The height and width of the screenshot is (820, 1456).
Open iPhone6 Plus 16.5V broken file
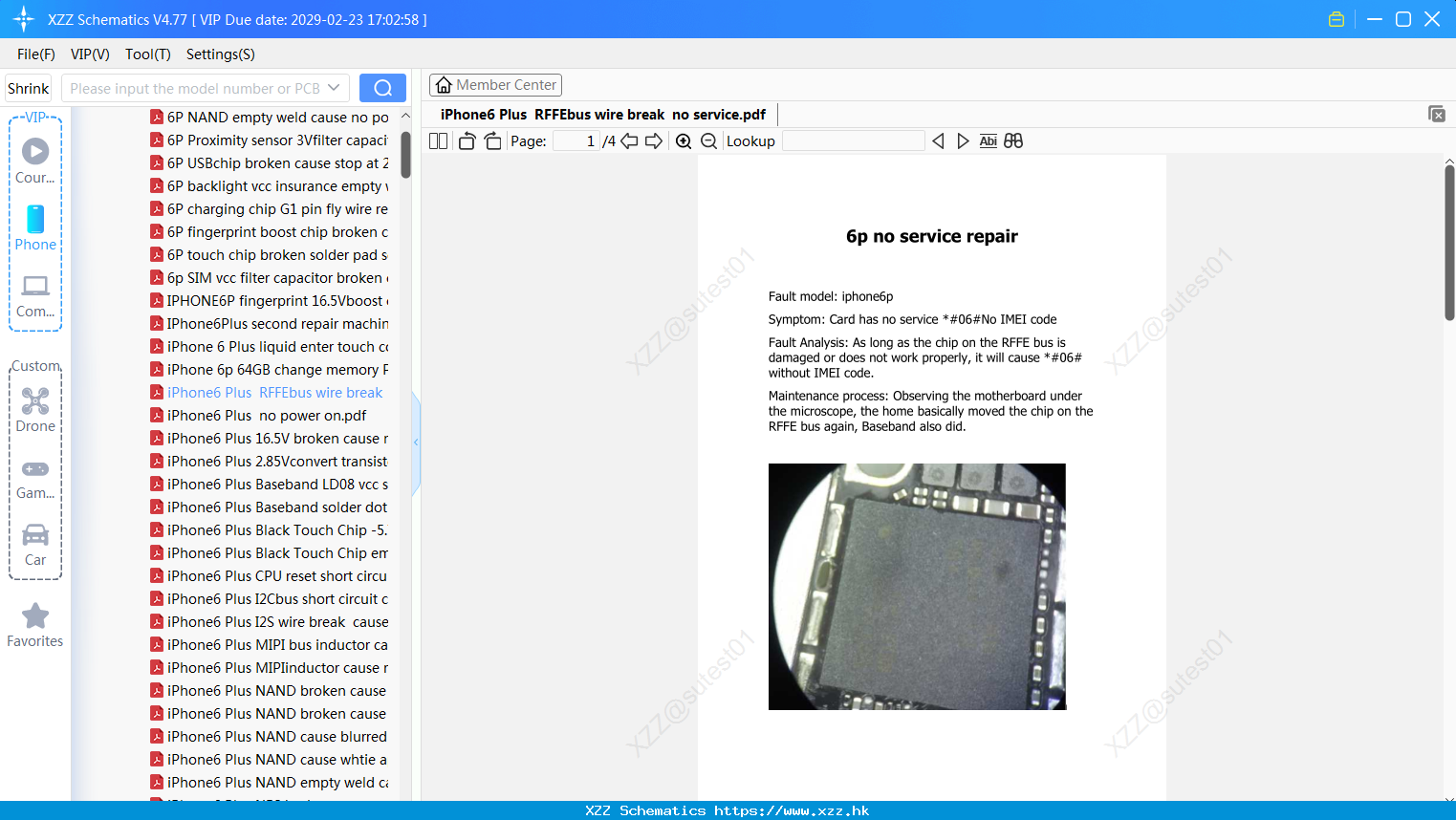coord(270,438)
